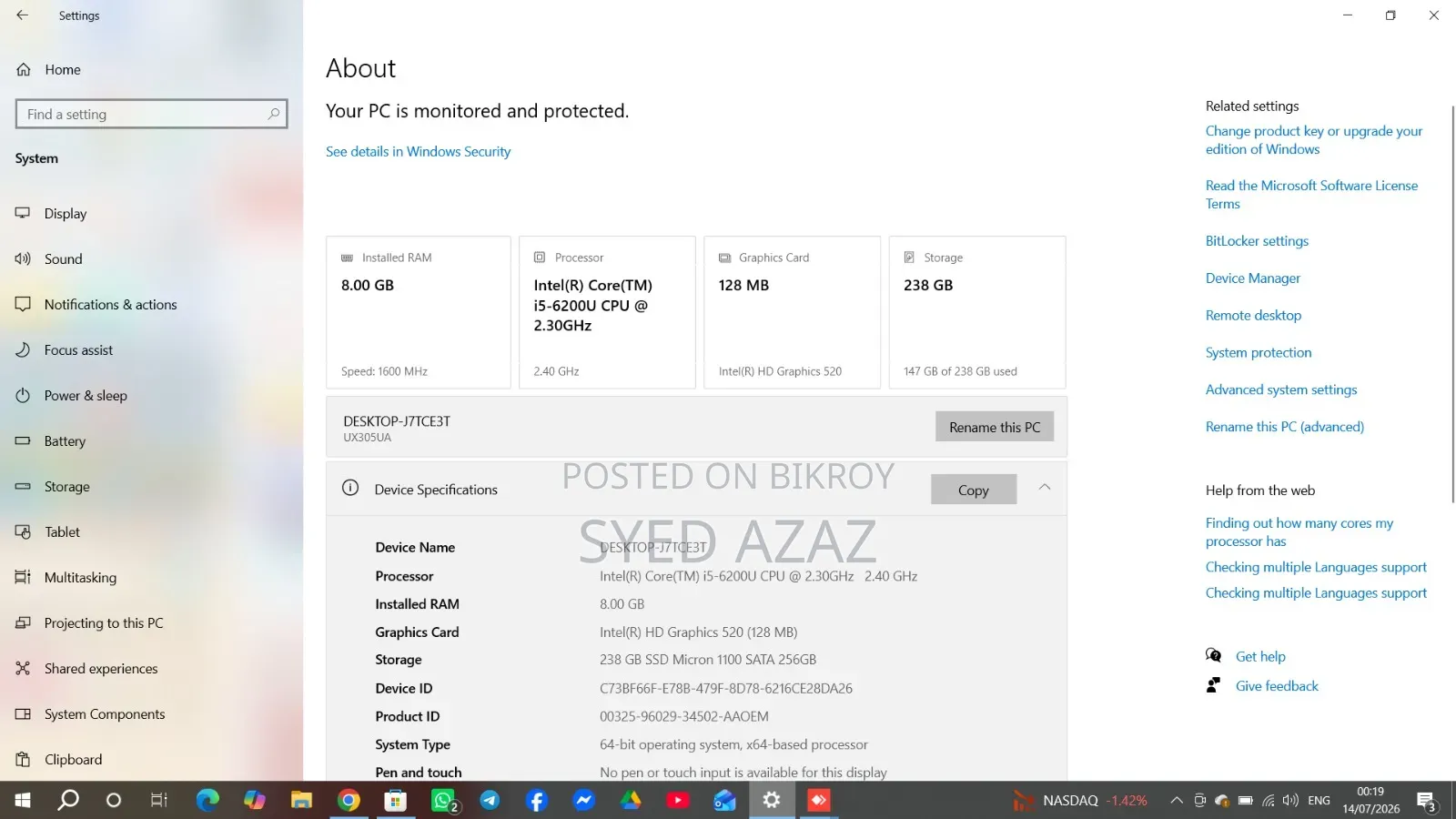Click the Give feedback link
The width and height of the screenshot is (1456, 819).
click(1277, 686)
